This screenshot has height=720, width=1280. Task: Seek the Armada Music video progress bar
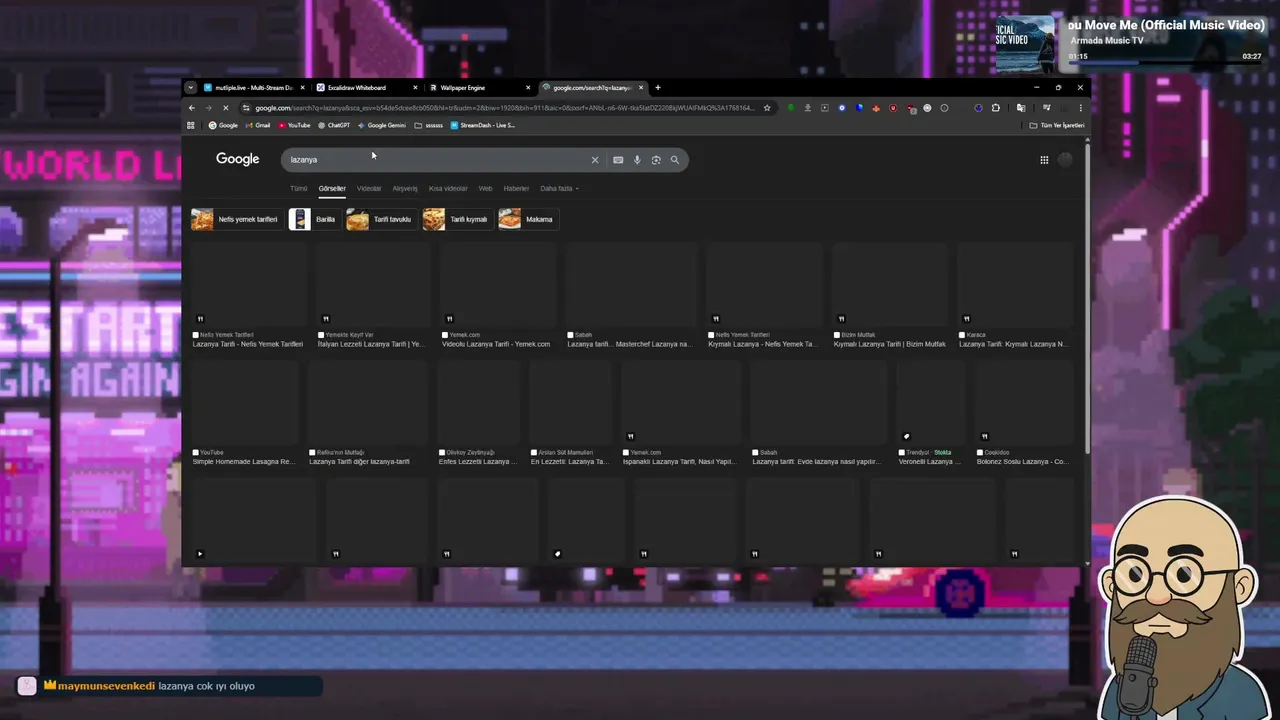coord(1165,63)
